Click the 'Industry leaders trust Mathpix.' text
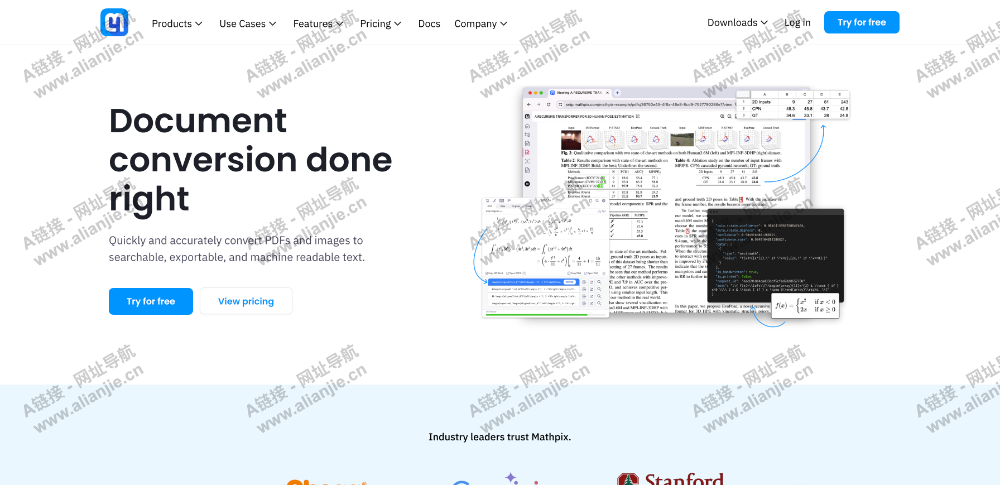 click(499, 437)
